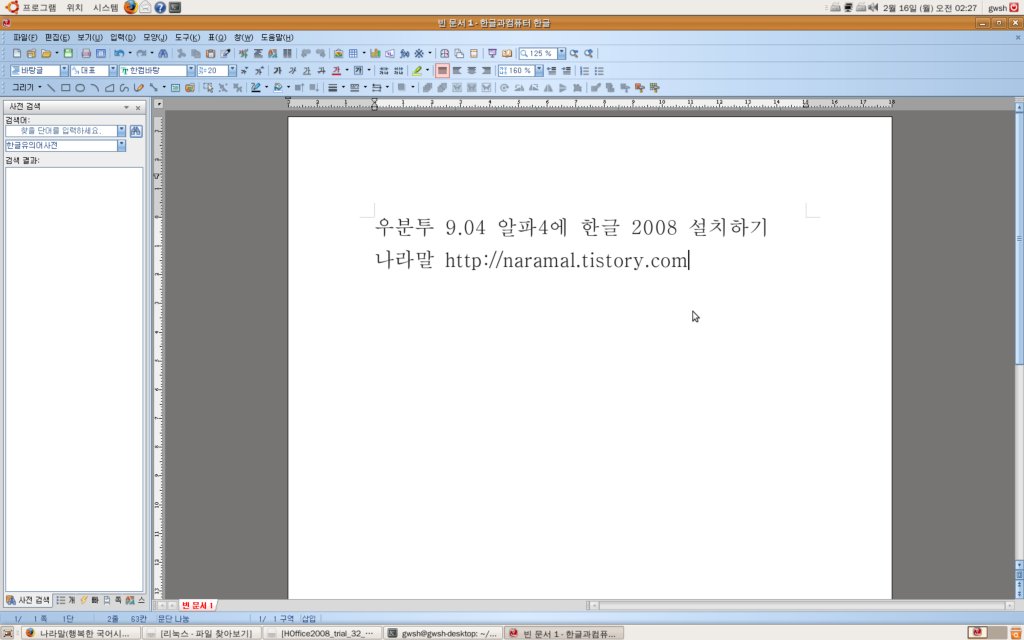Click the highlighter pen icon

pos(417,71)
